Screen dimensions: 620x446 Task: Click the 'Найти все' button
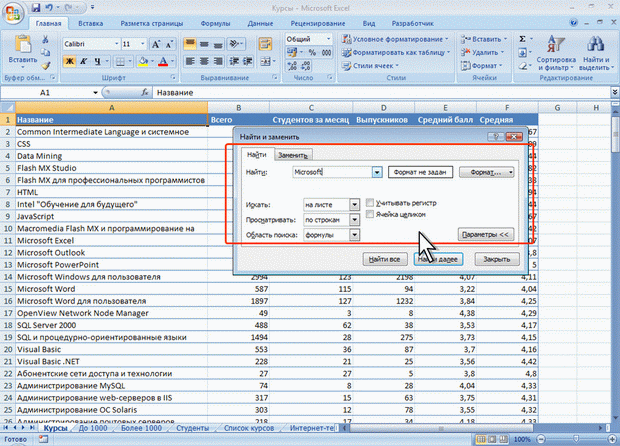coord(385,258)
